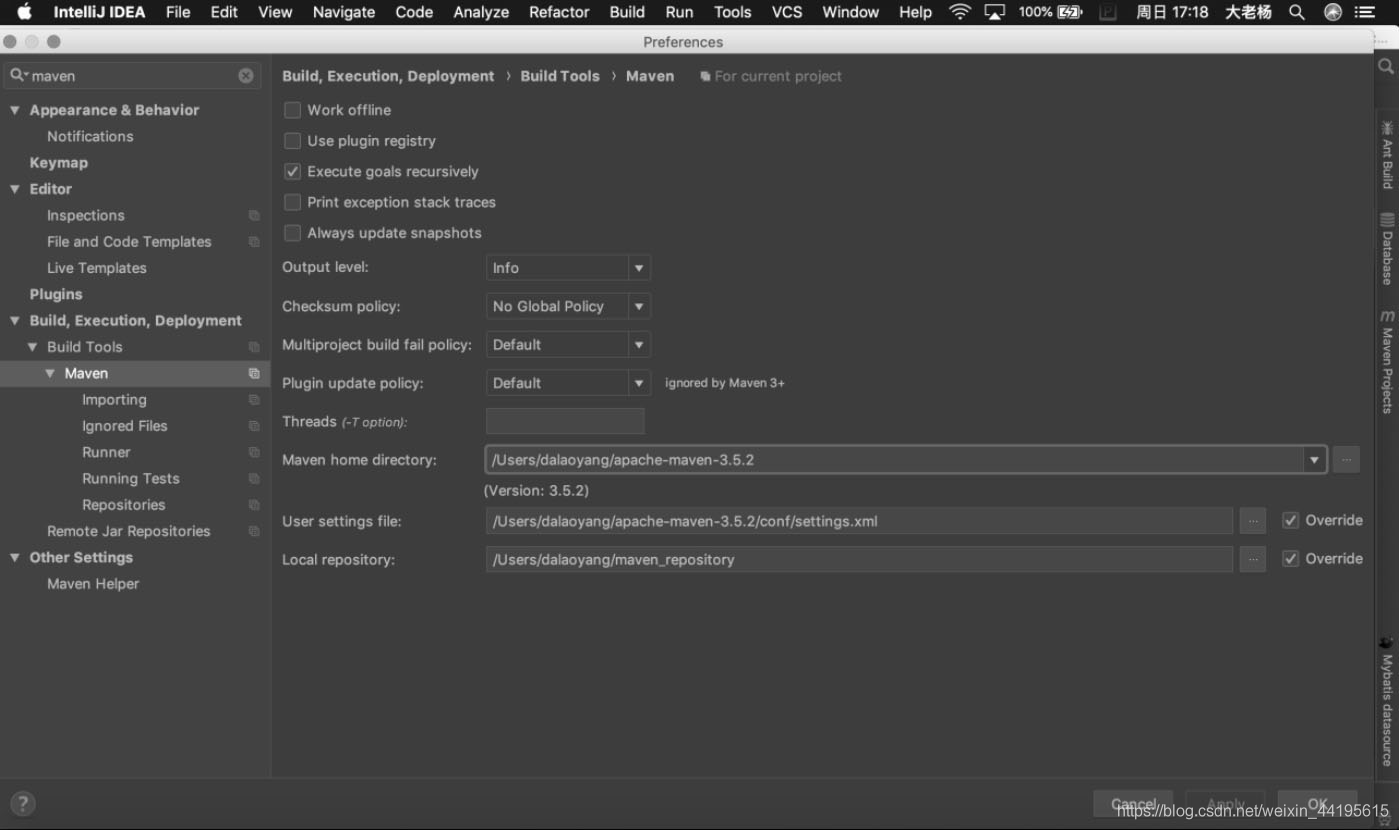Screen dimensions: 1399x830
Task: Enable Print exception stack traces
Action: point(292,202)
